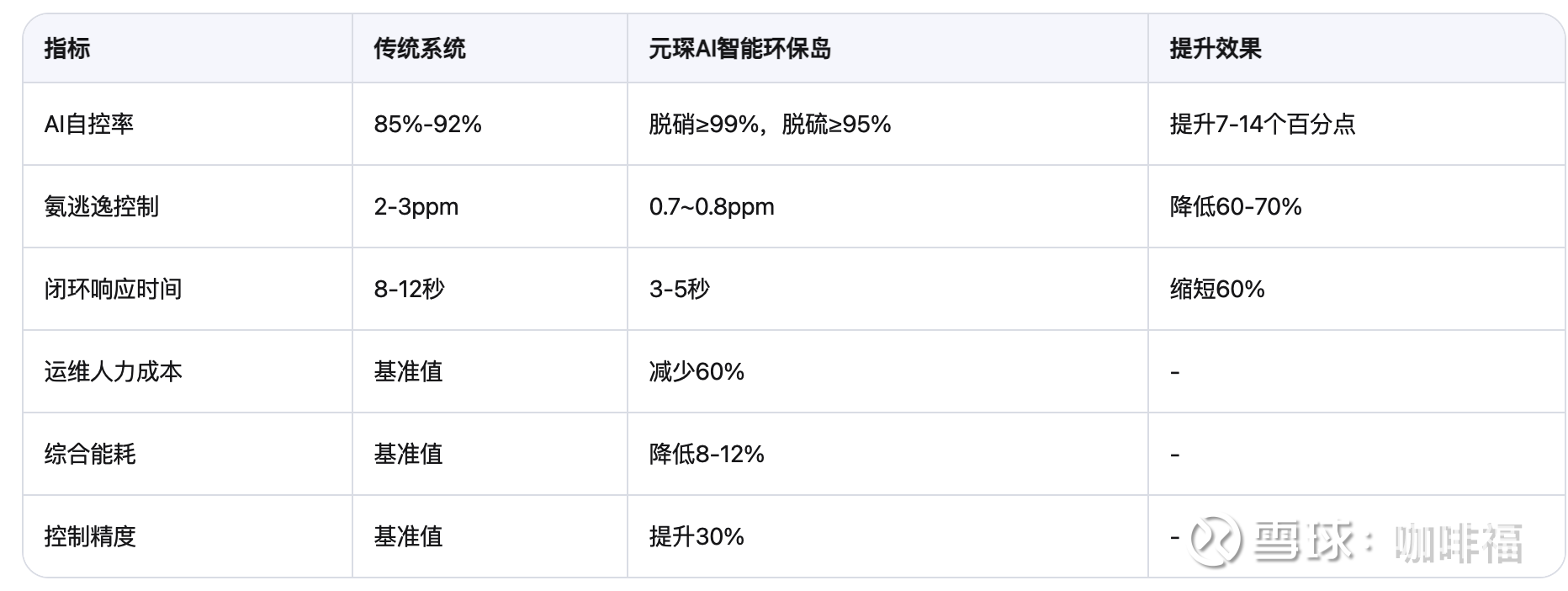1568x591 pixels.
Task: Select the 运维人力成本 row label
Action: [x=113, y=372]
